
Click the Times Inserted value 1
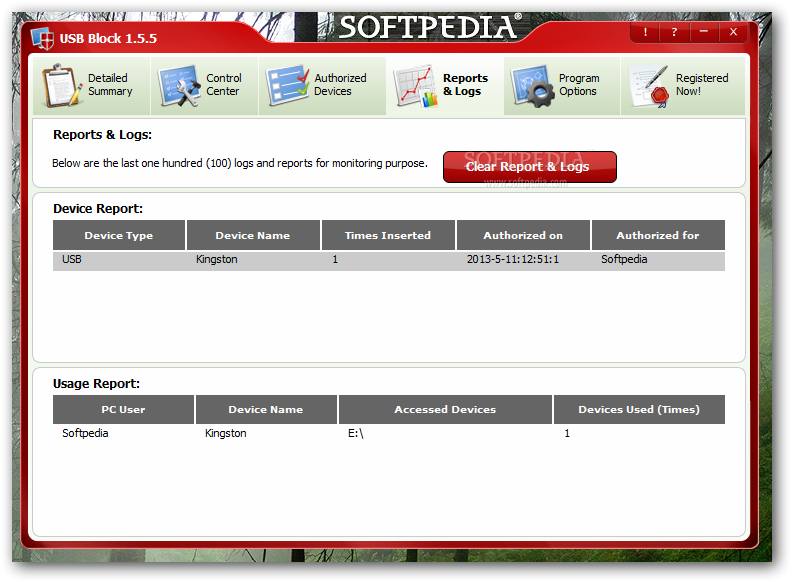335,260
